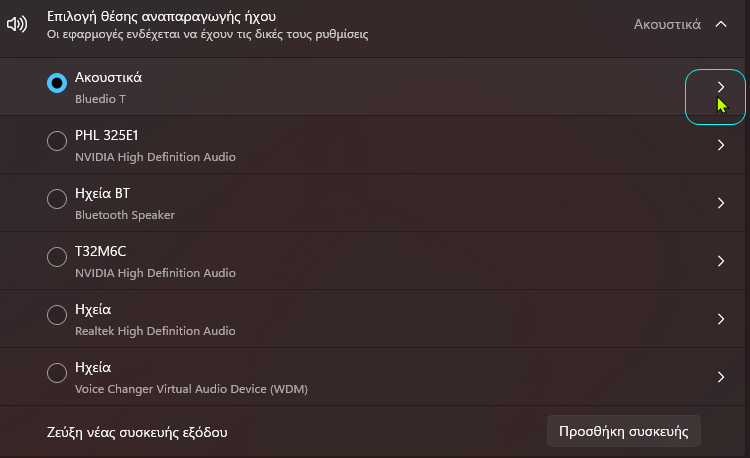Select Ηχεία BT Bluetooth Speaker radio button
Viewport: 750px width, 458px height.
pos(57,199)
